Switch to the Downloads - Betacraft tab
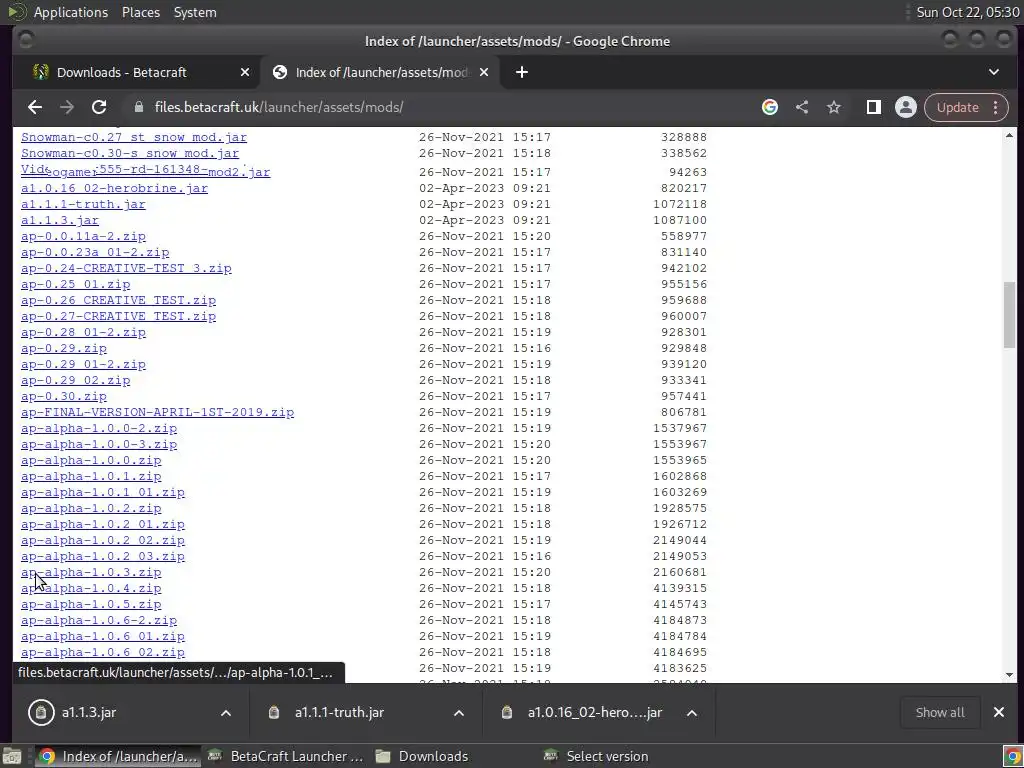This screenshot has width=1024, height=768. tap(135, 72)
